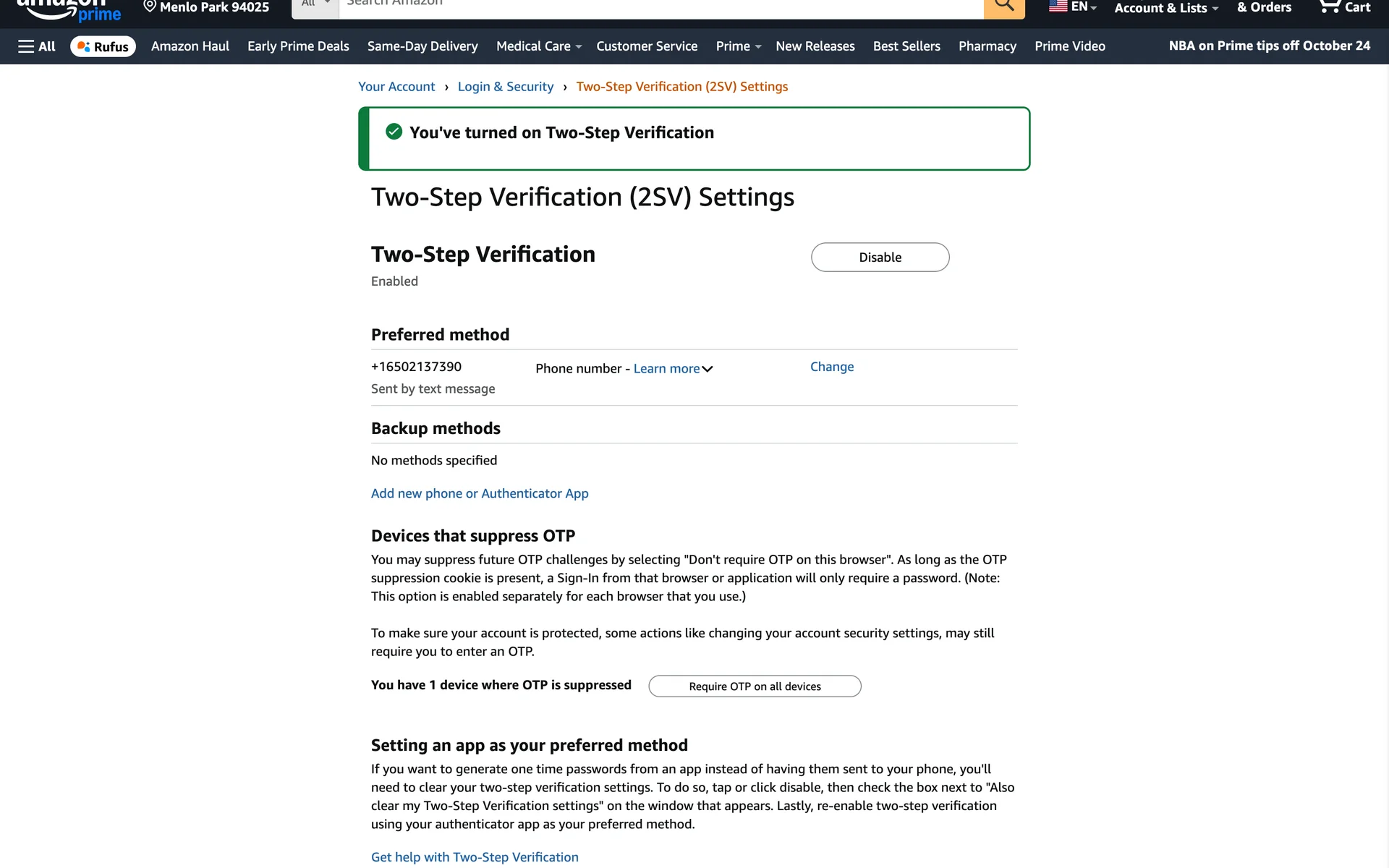Click the orange search magnifier icon
1389x868 pixels.
(x=1003, y=6)
